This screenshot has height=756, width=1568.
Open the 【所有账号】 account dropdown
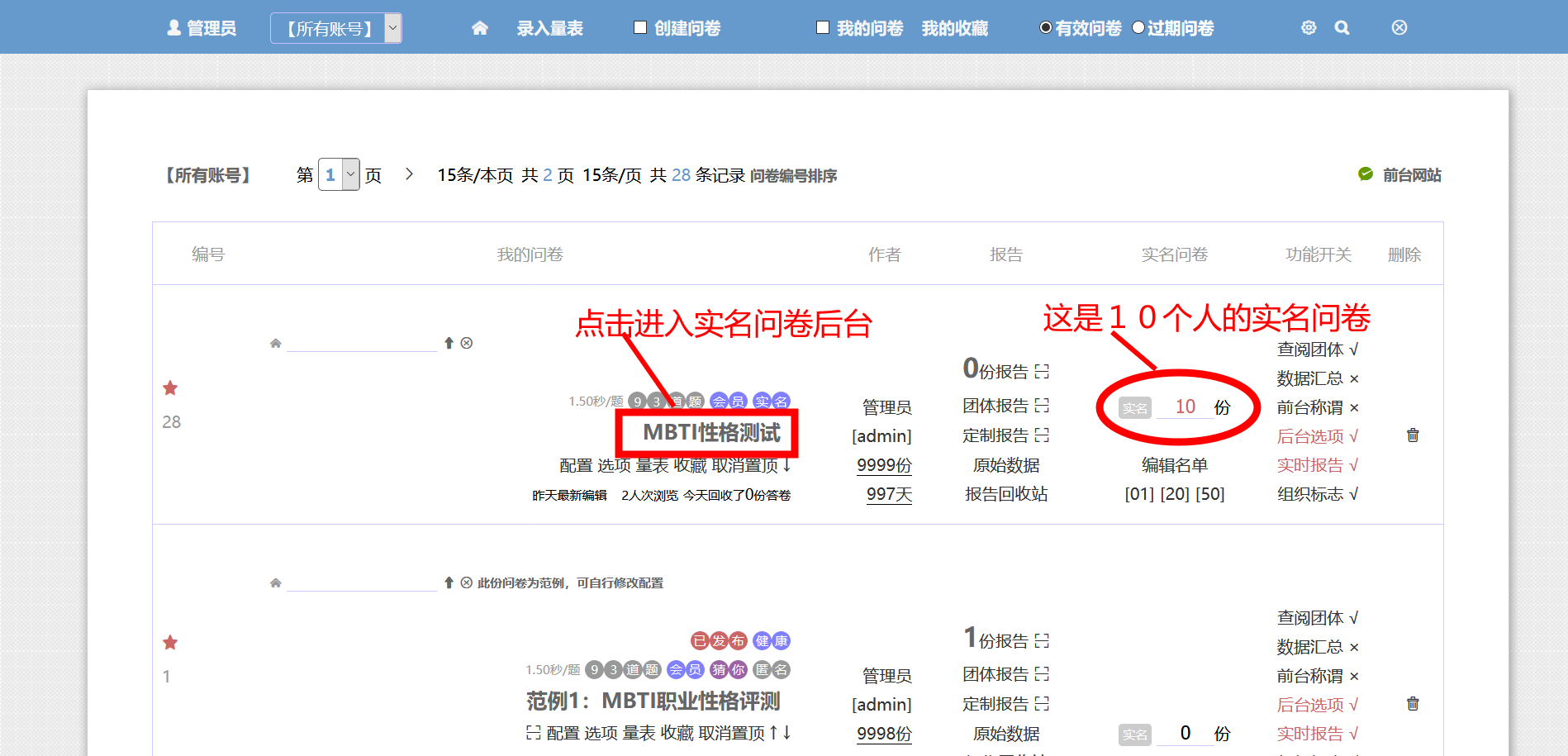point(336,28)
